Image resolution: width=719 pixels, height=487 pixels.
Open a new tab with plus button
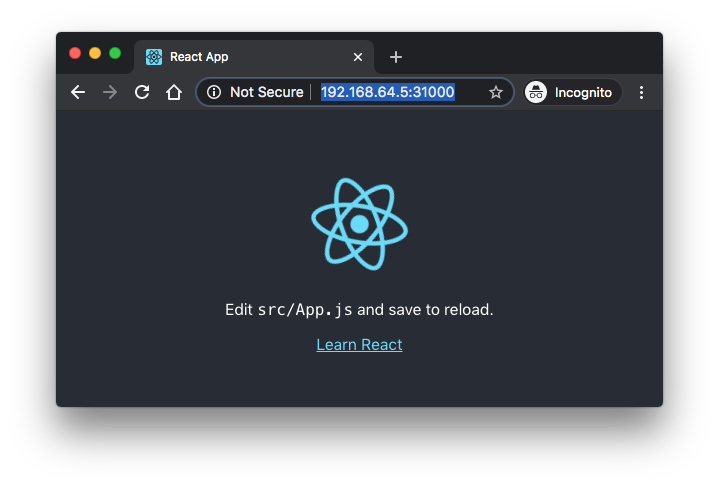396,57
